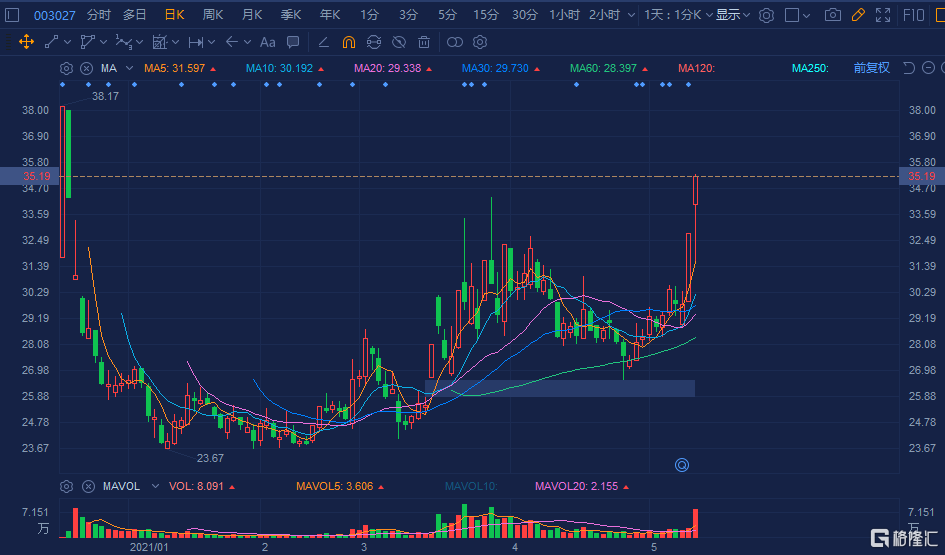The height and width of the screenshot is (555, 945).
Task: Click the overlapping circles compare icon
Action: coord(455,42)
